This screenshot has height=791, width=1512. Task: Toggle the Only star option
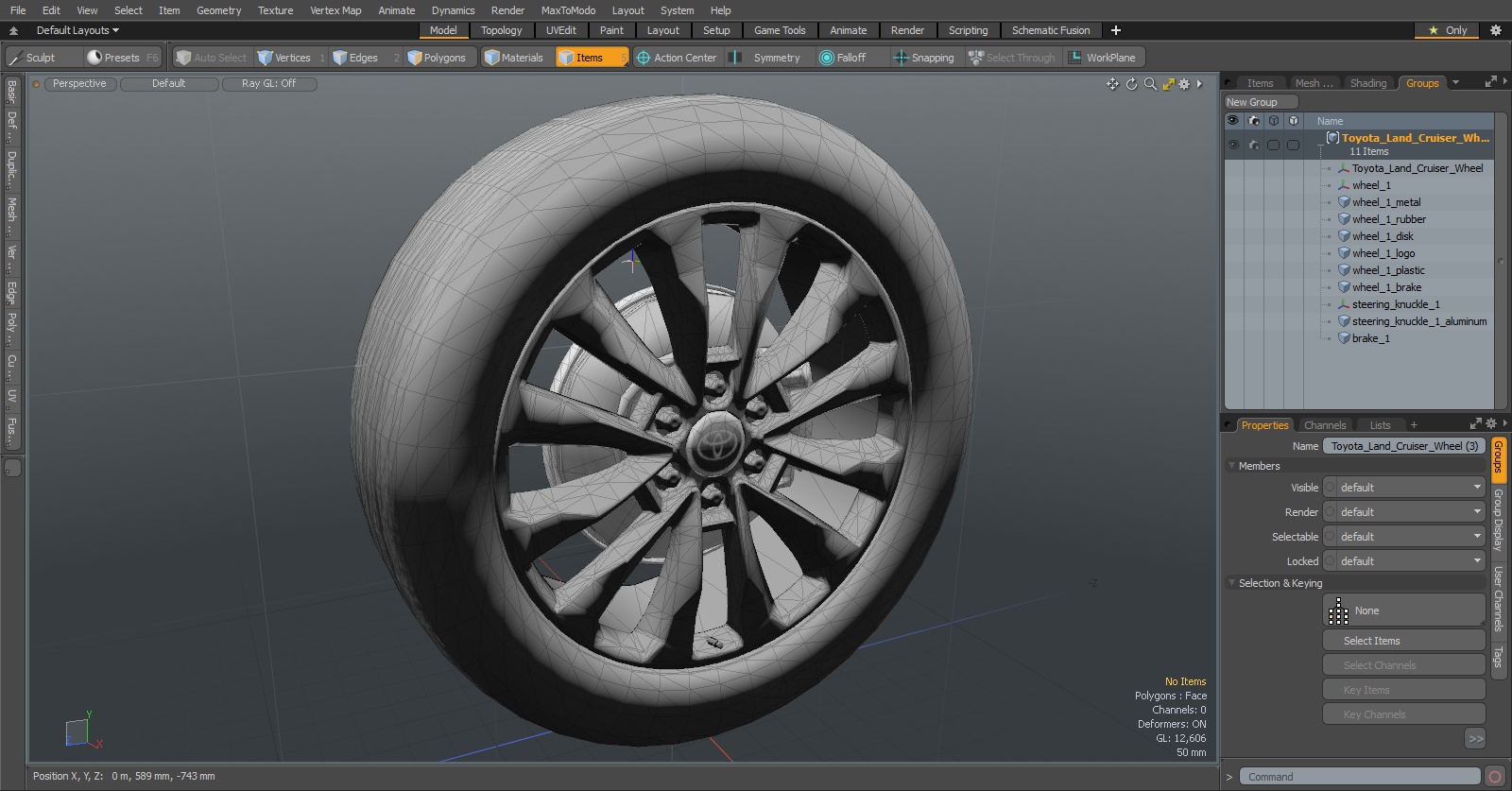pos(1448,30)
